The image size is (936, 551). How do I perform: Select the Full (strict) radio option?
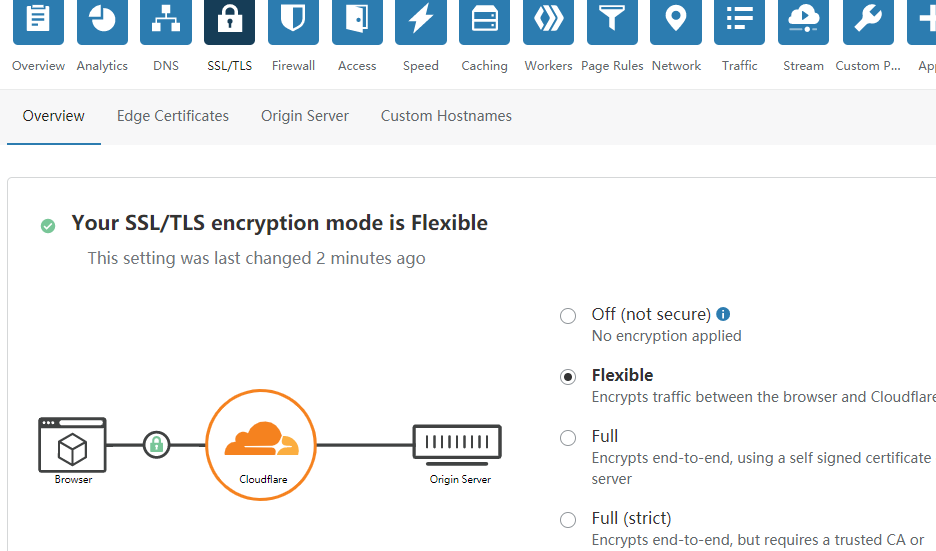pyautogui.click(x=568, y=519)
